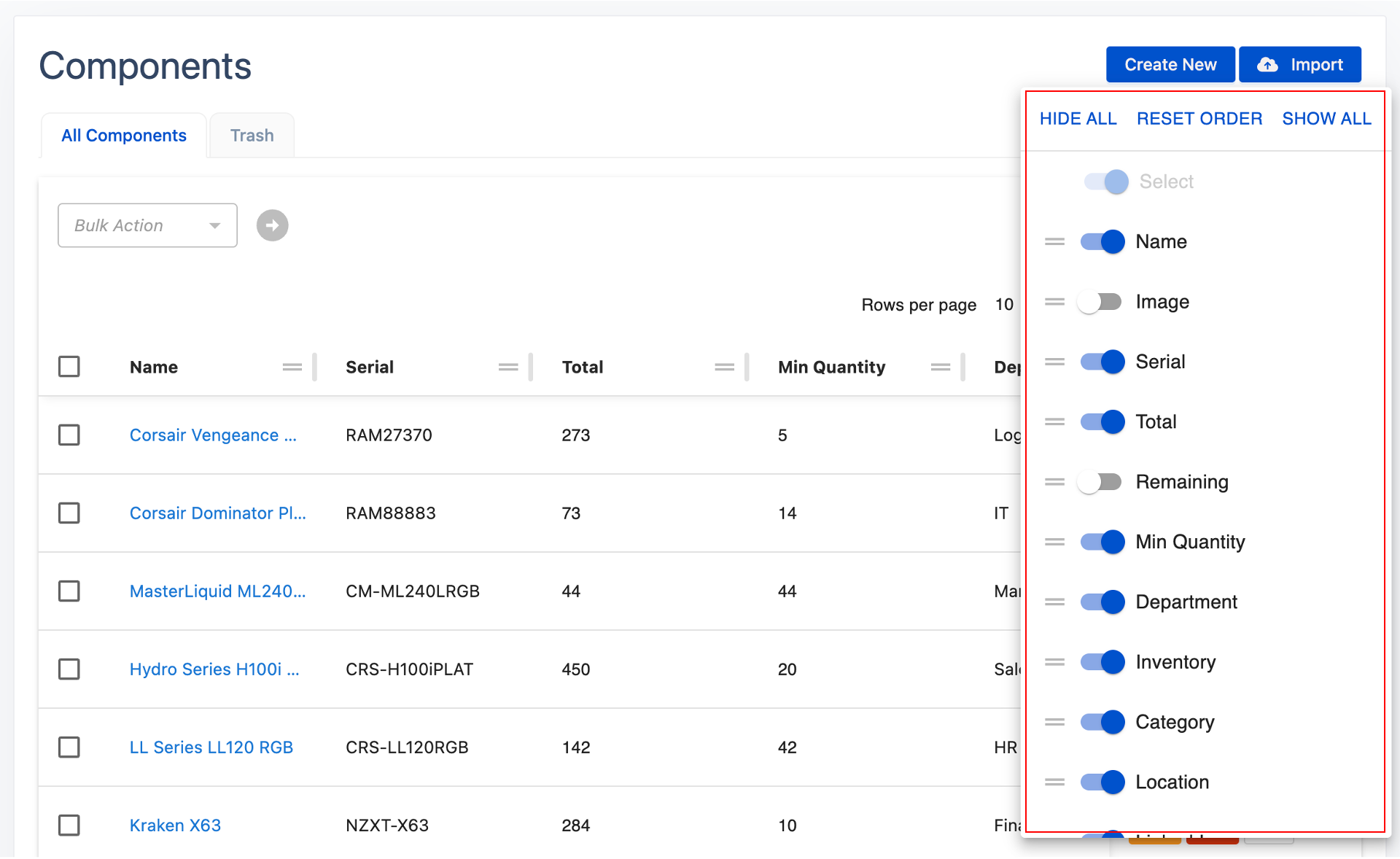Switch to the All Components tab
The height and width of the screenshot is (859, 1400).
[x=124, y=136]
